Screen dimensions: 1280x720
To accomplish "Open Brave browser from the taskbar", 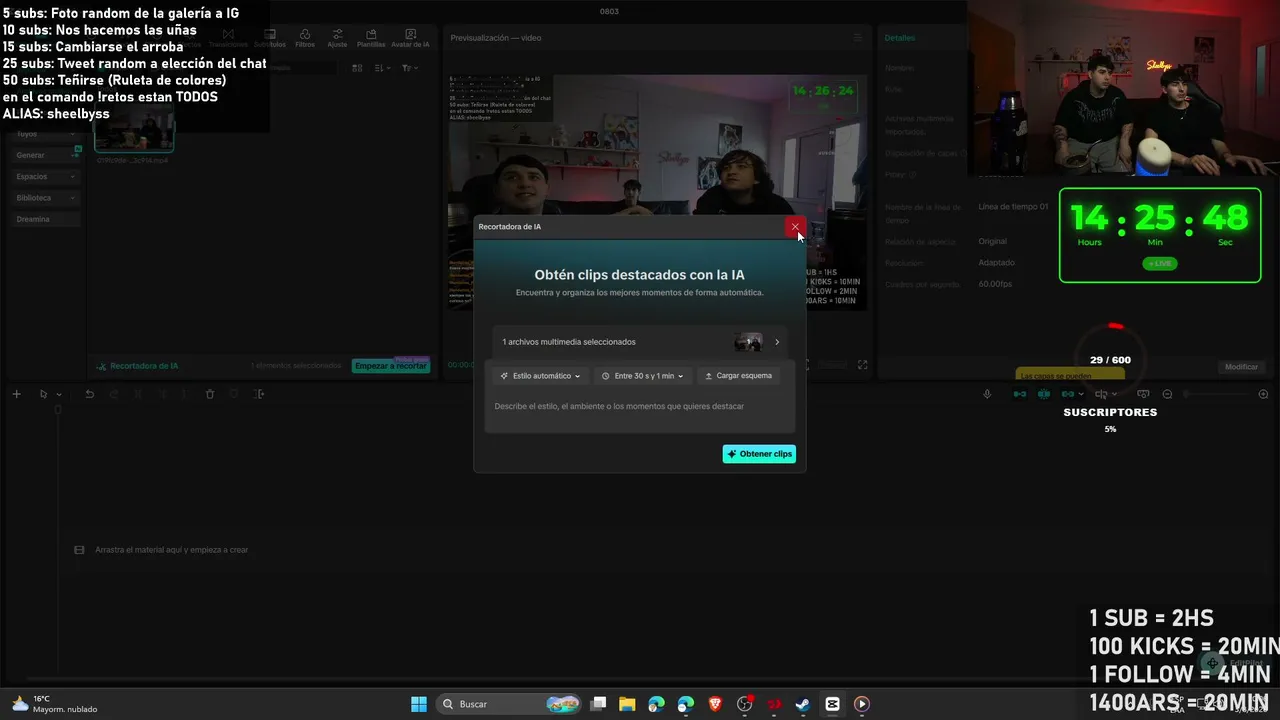I will pos(715,704).
